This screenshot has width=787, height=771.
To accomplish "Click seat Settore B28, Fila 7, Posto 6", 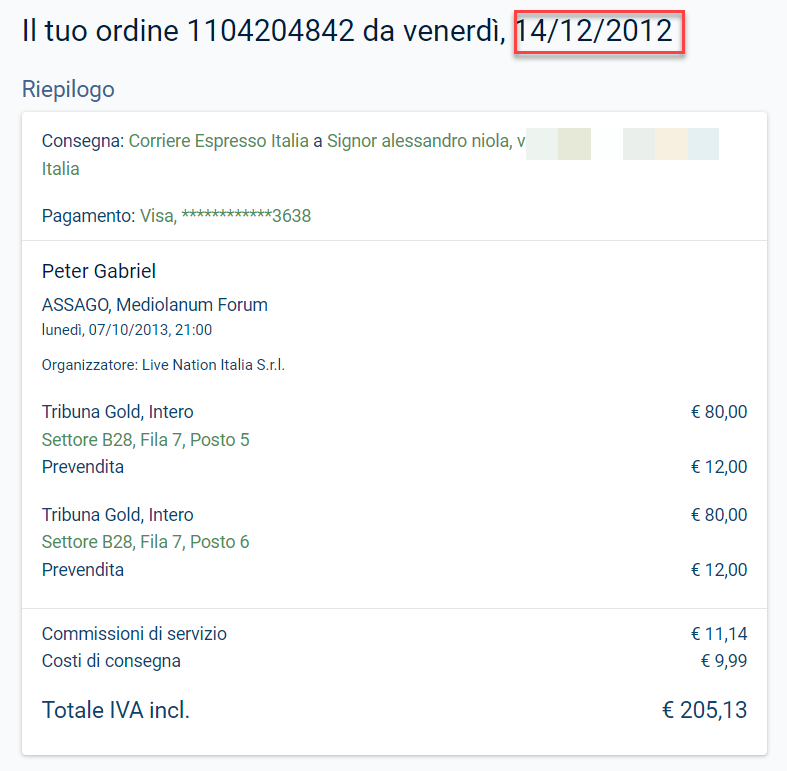I will coord(146,542).
